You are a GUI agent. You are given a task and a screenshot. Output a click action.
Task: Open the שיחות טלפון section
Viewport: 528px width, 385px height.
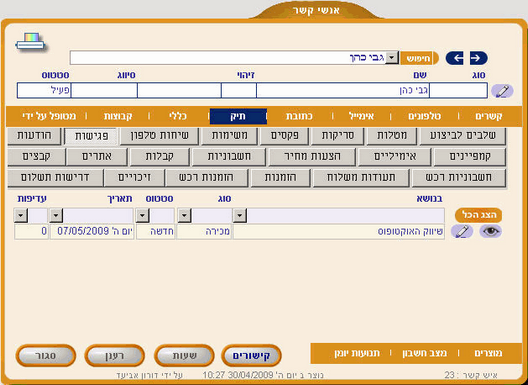click(x=159, y=136)
